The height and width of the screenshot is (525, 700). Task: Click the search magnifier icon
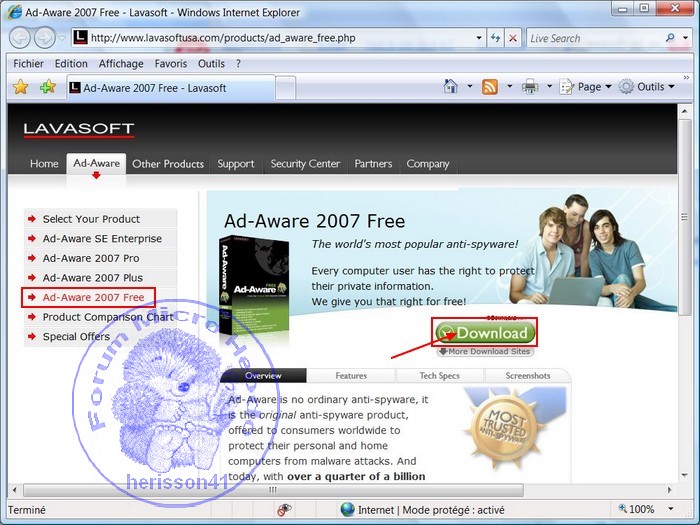point(670,38)
